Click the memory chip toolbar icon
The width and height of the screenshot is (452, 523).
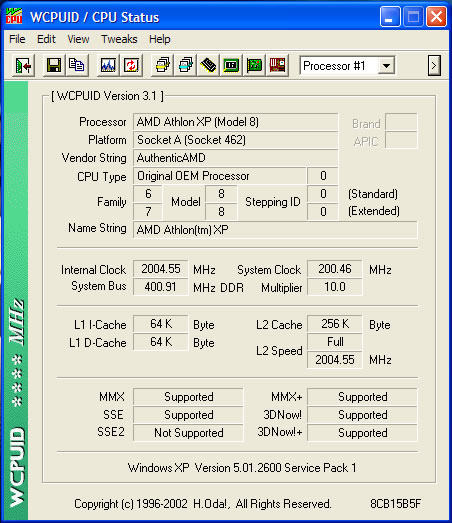(208, 65)
